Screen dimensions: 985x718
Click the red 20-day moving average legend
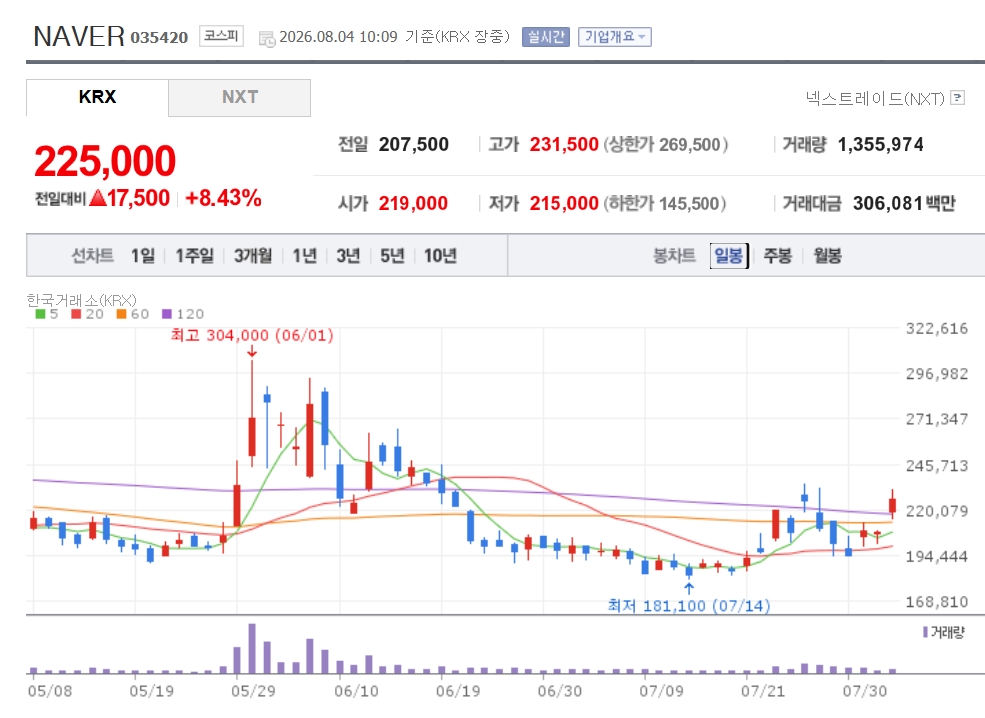click(87, 314)
